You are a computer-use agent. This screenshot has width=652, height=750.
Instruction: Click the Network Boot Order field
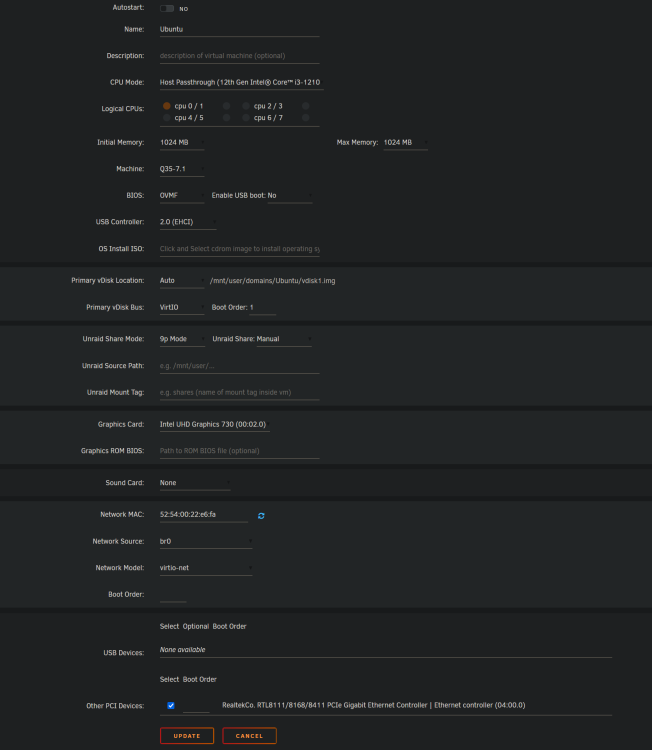coord(173,595)
